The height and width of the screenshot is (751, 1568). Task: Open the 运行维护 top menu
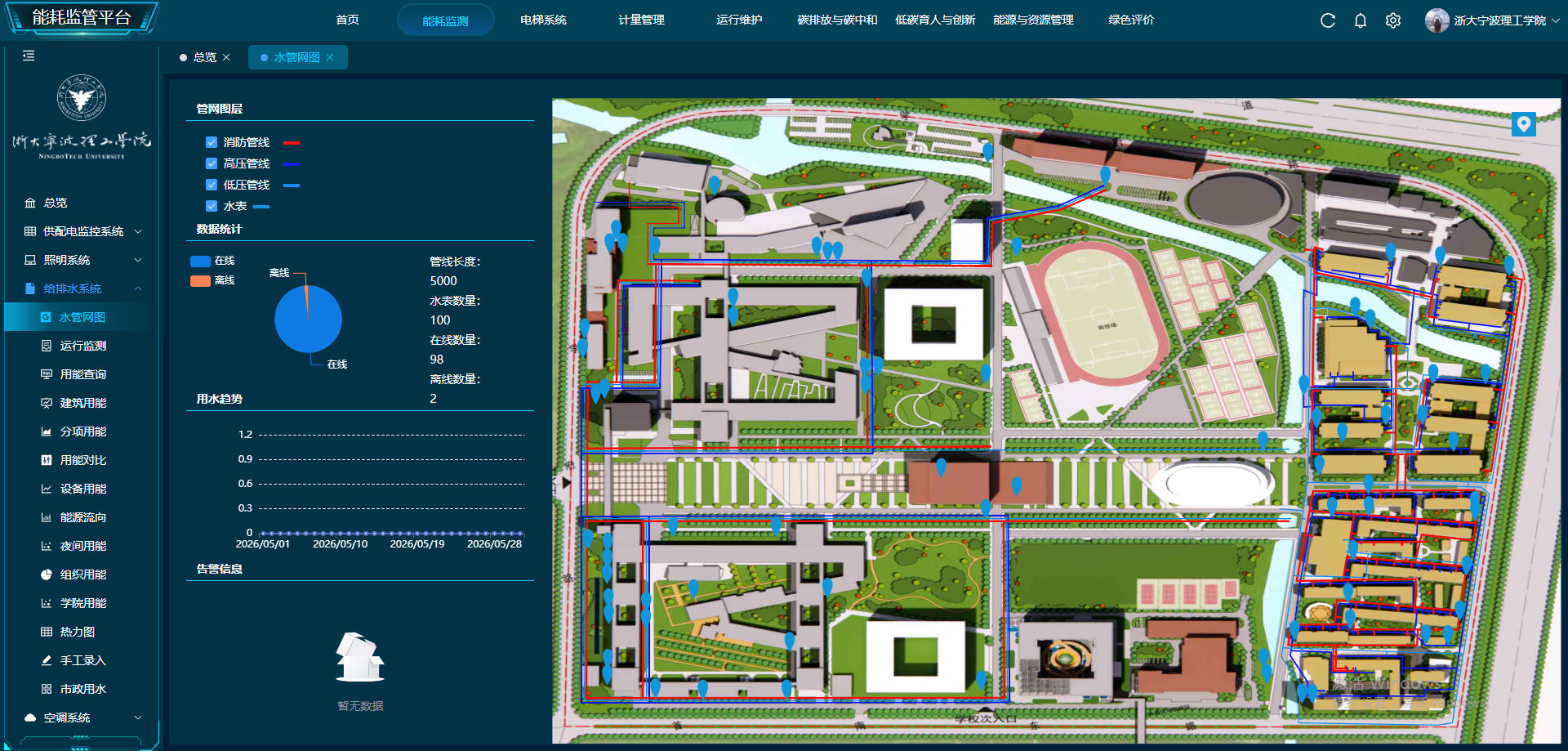[x=739, y=20]
